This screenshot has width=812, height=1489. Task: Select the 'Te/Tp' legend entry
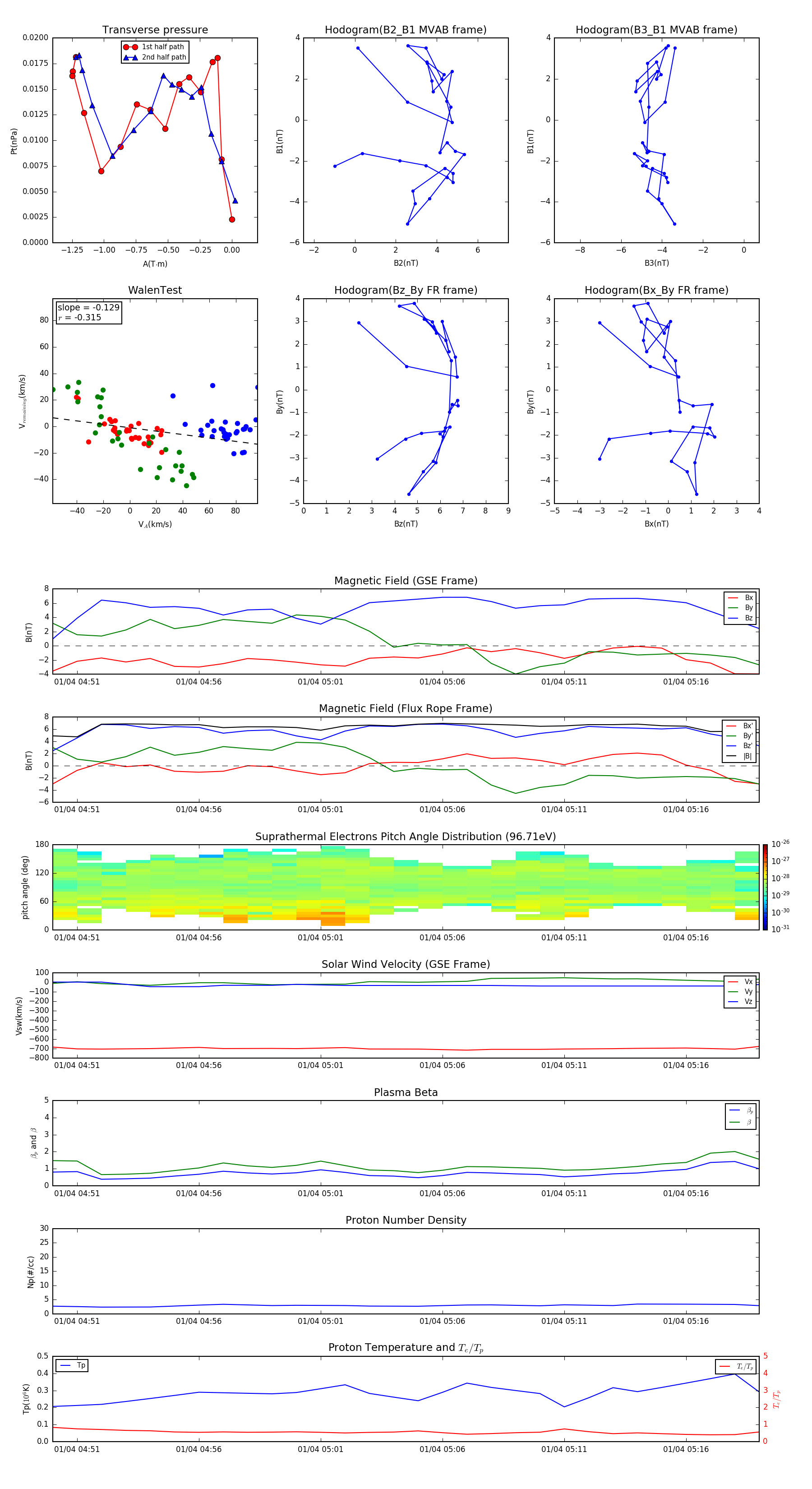[736, 1366]
